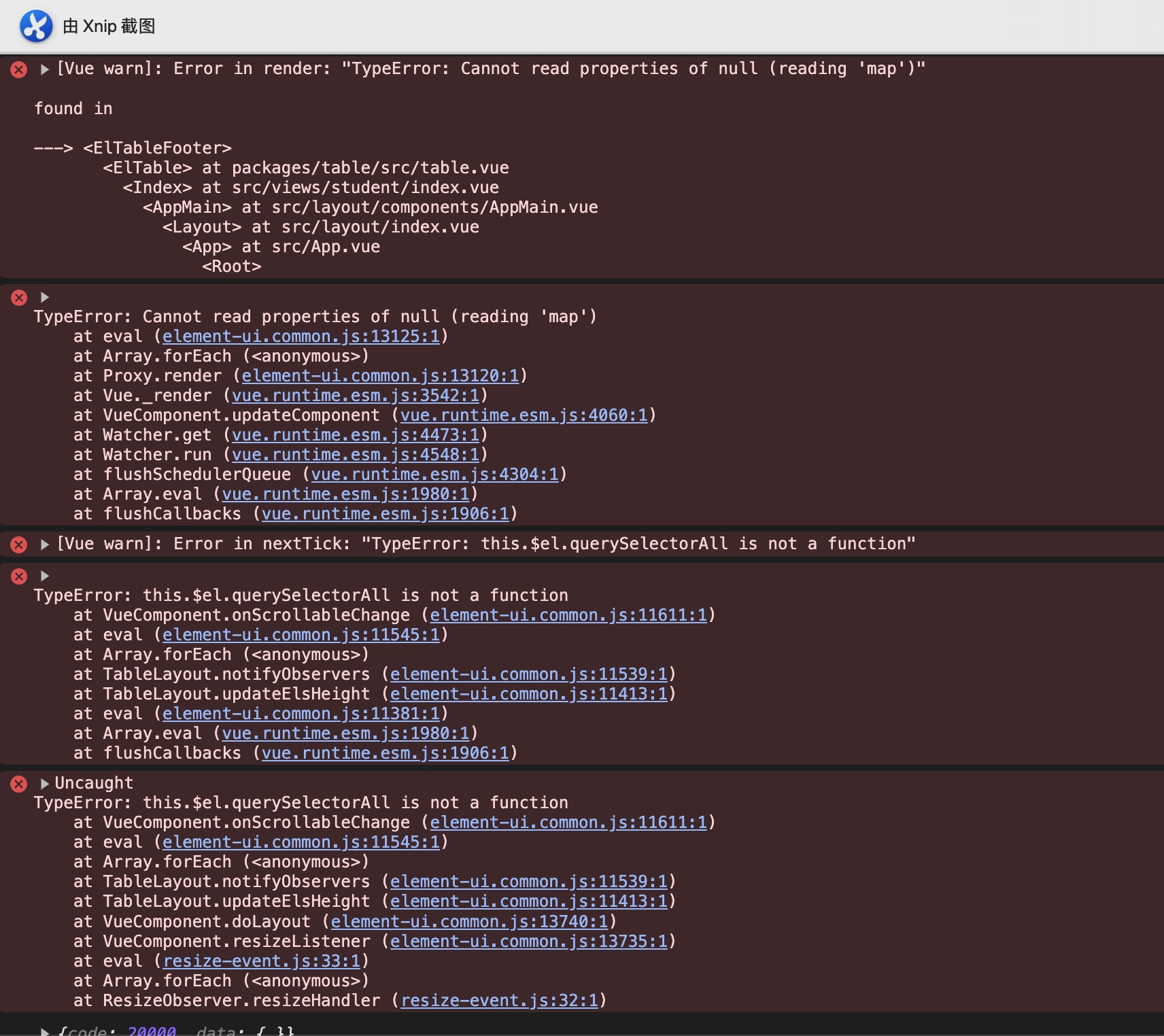The width and height of the screenshot is (1164, 1036).
Task: Click error icon of the Uncaught TypeError entry
Action: coord(19,784)
